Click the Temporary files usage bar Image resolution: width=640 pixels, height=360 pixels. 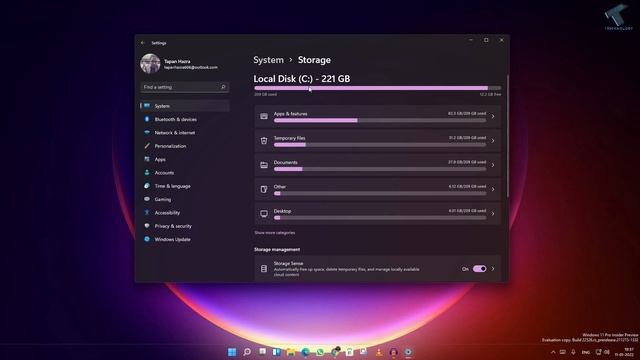(x=380, y=144)
